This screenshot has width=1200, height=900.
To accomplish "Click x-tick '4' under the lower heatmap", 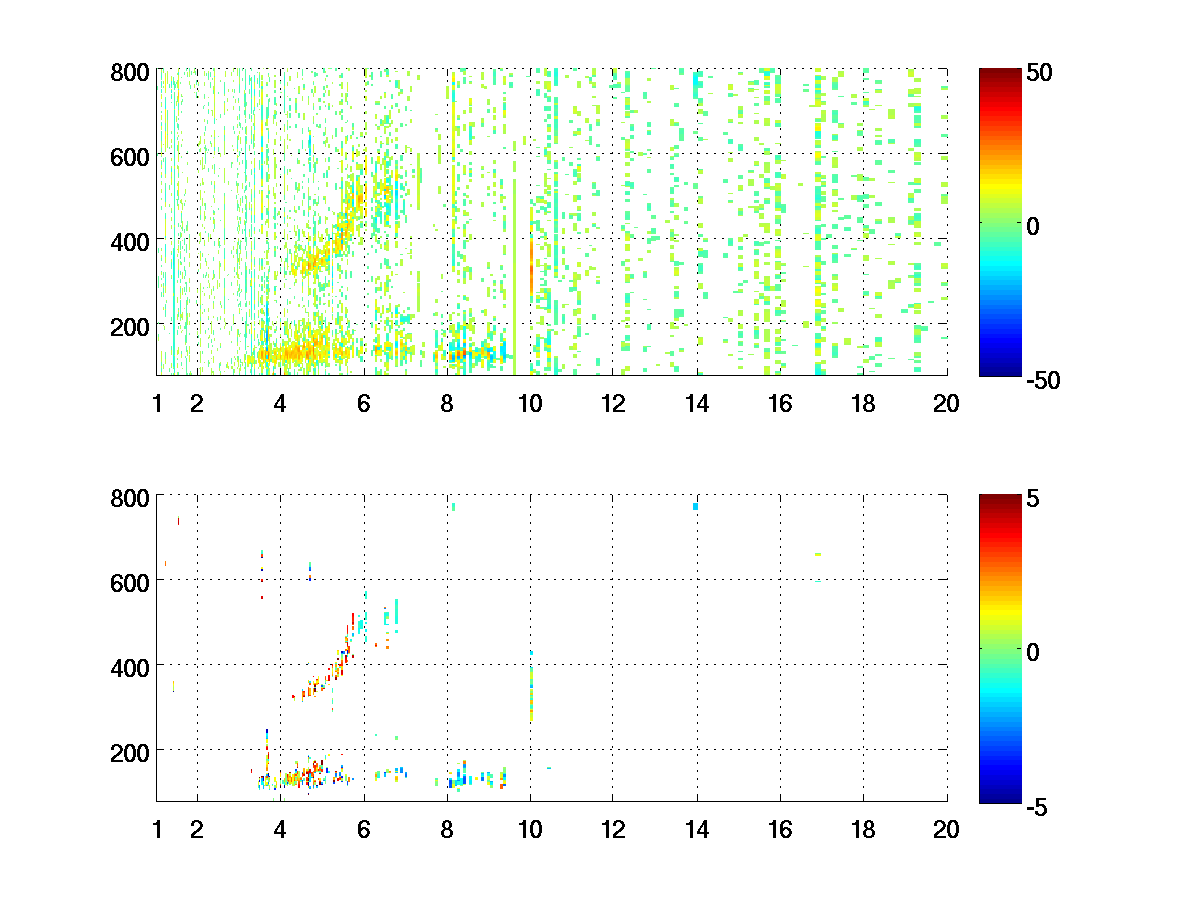I will 280,829.
